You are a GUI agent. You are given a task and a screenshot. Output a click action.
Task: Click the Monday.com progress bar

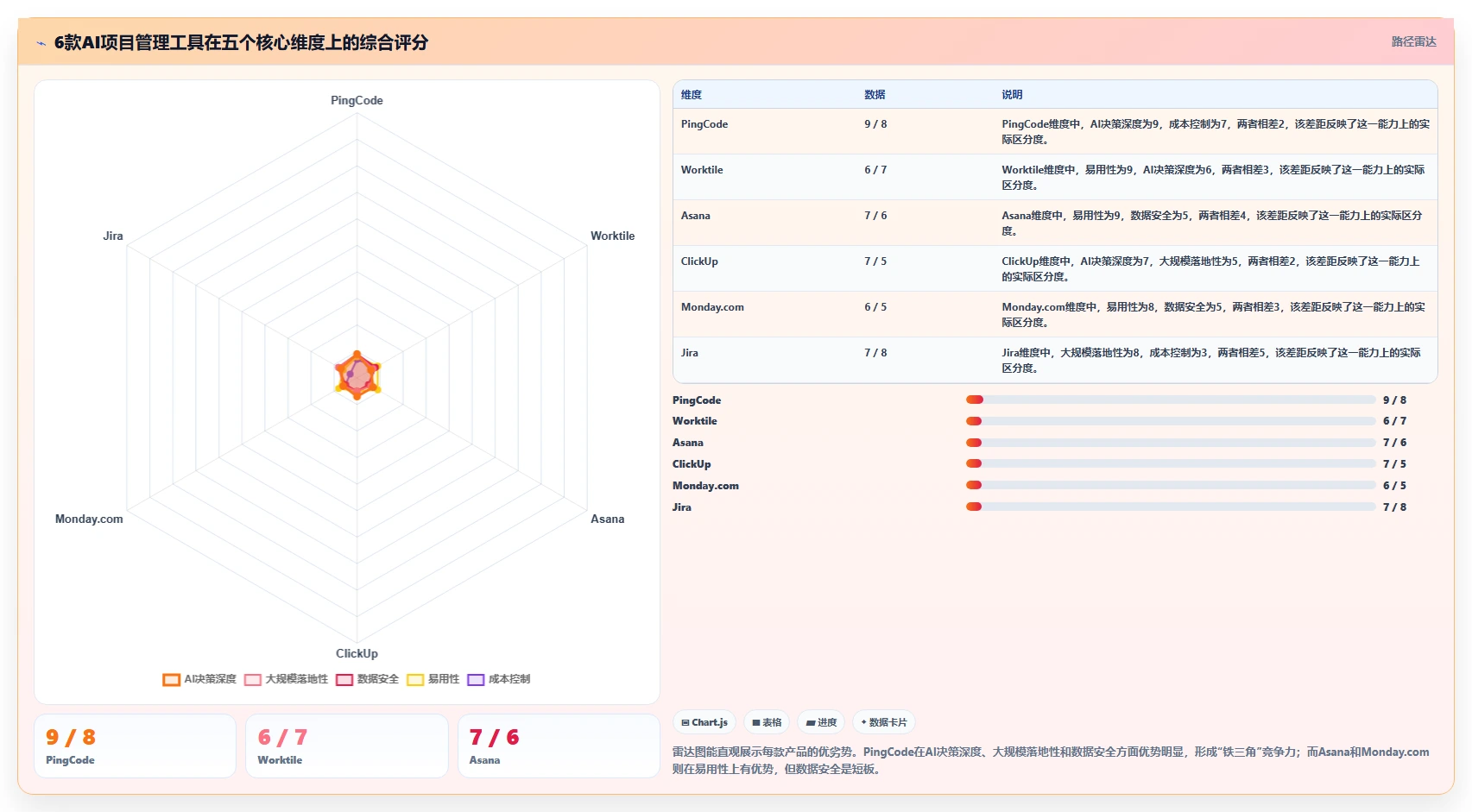pyautogui.click(x=1171, y=485)
